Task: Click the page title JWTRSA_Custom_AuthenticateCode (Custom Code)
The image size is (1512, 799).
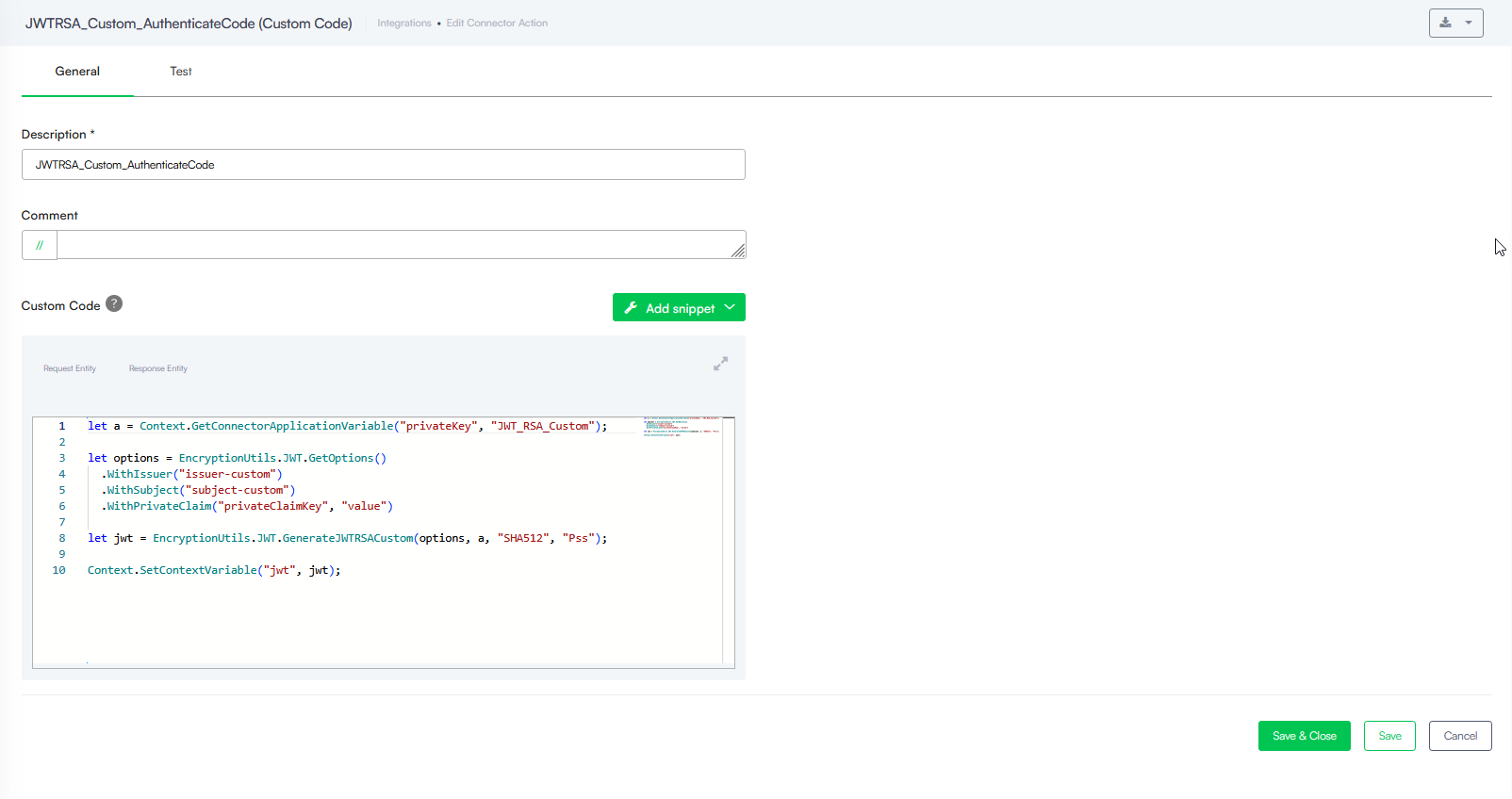Action: tap(189, 24)
